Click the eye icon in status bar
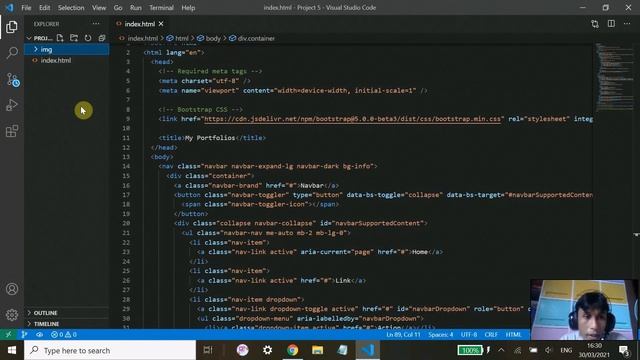Viewport: 640px width, 360px height. [39, 334]
